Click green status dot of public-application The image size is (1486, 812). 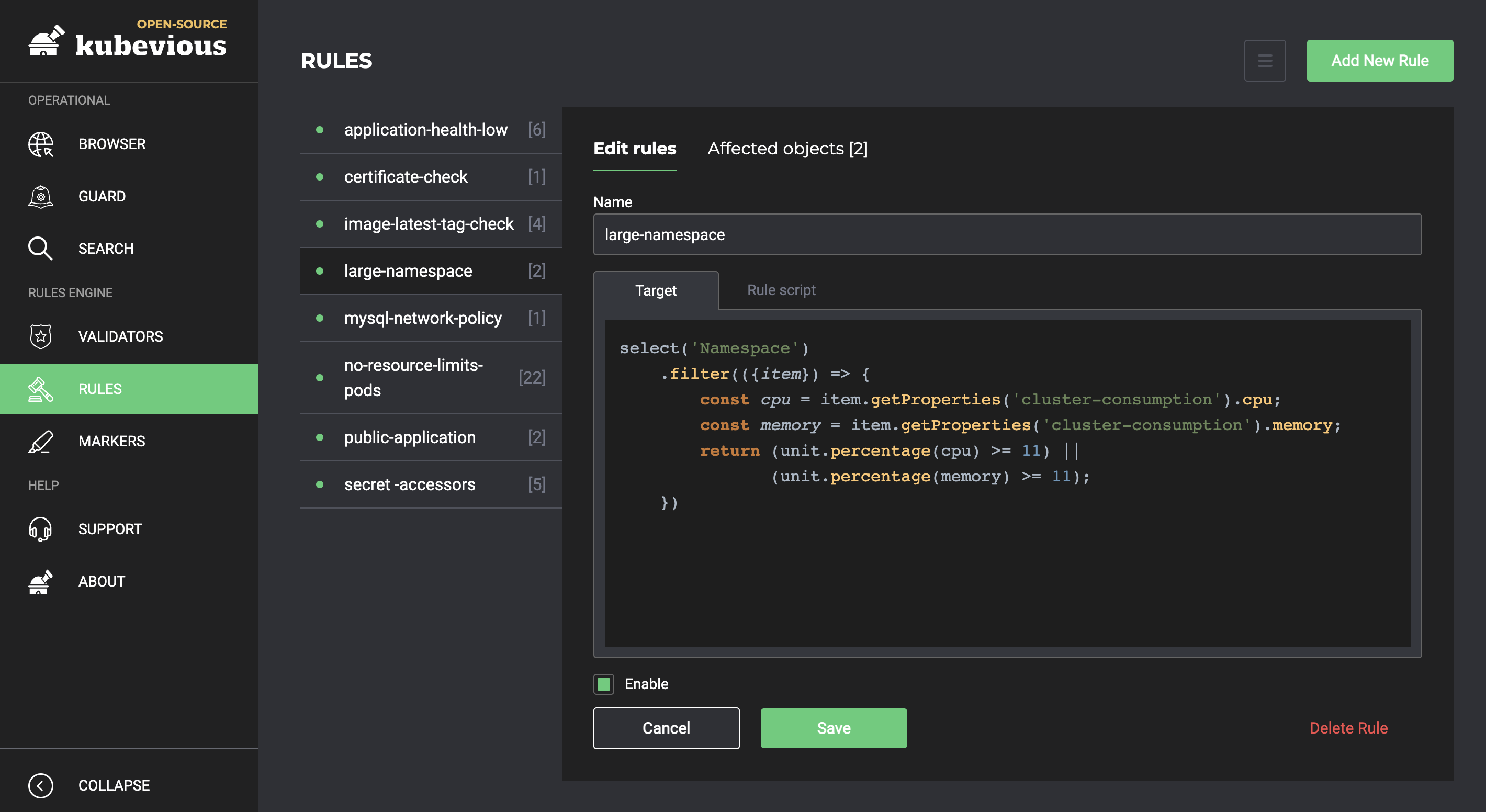coord(320,438)
